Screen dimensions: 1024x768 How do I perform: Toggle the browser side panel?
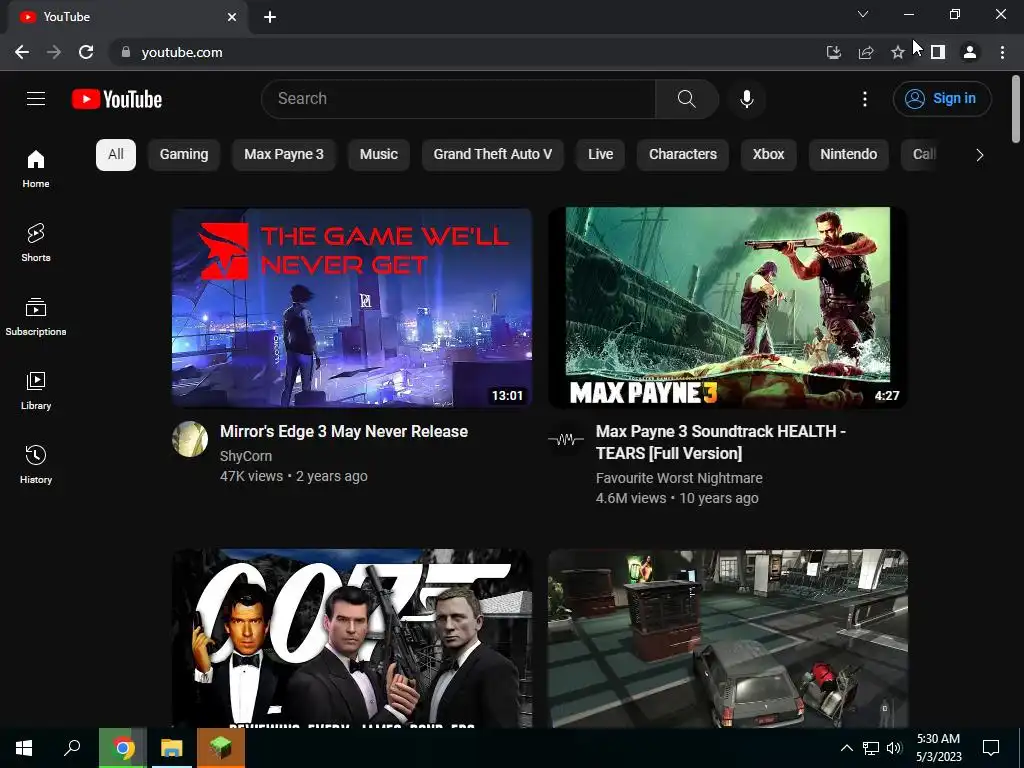[938, 52]
